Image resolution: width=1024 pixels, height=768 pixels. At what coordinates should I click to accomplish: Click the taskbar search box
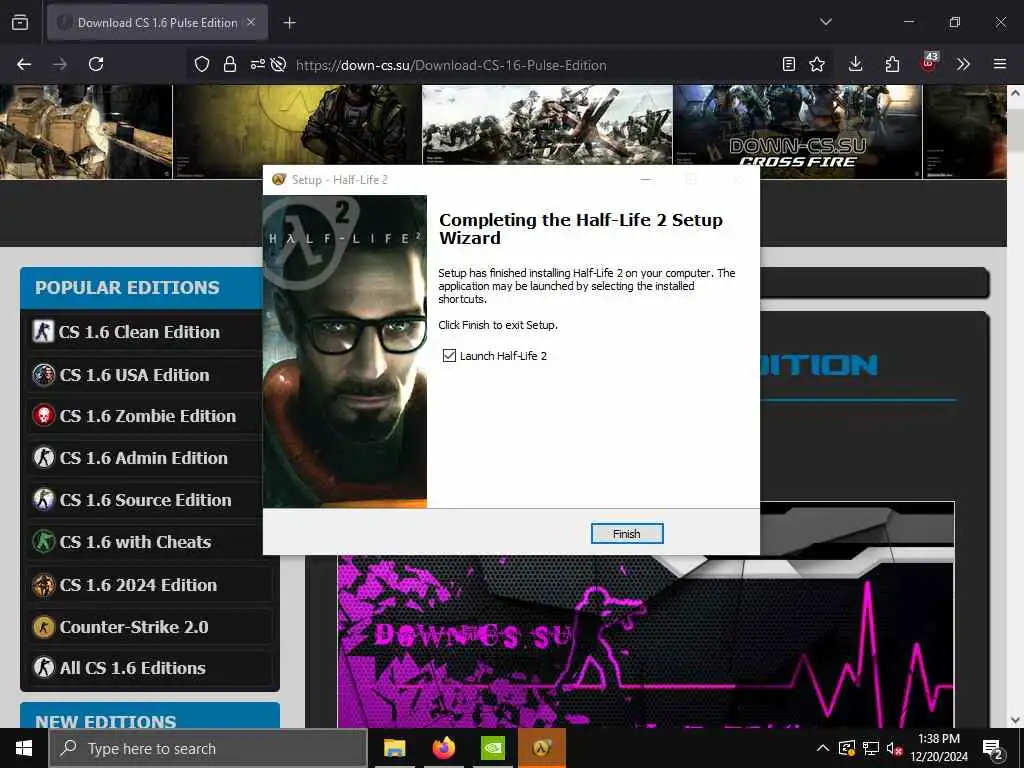(x=208, y=748)
